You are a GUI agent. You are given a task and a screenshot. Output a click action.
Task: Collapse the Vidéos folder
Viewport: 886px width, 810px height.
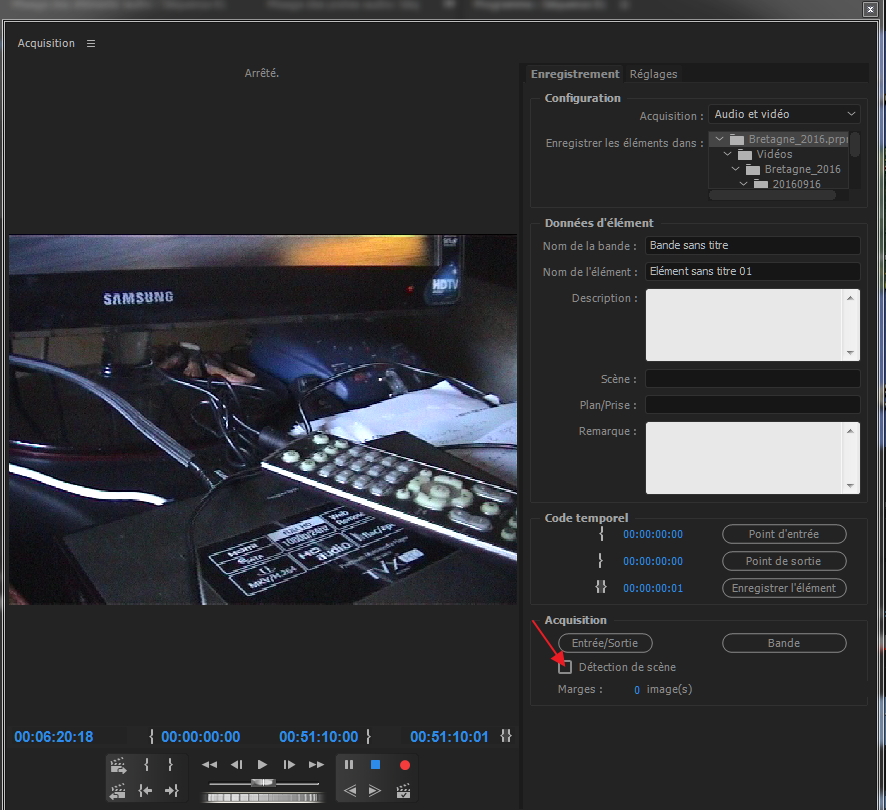point(727,155)
